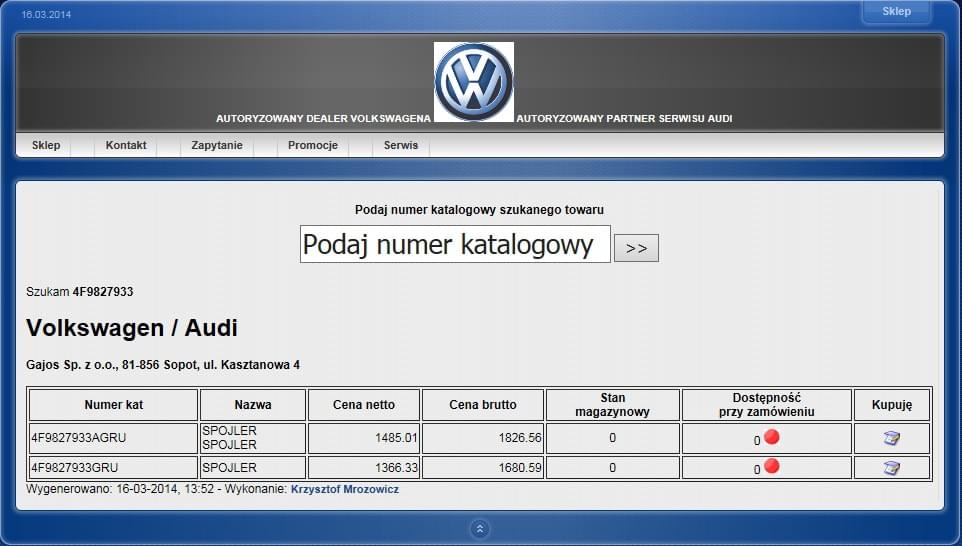
Task: Open the Zapytanie menu item
Action: [x=217, y=145]
